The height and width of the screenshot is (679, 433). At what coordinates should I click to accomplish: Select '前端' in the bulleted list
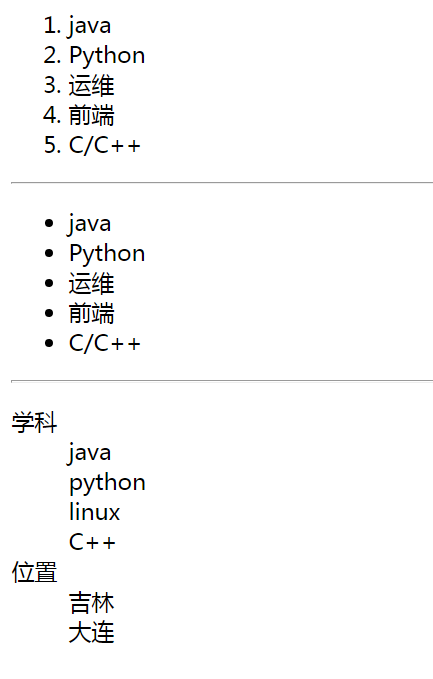tap(91, 314)
